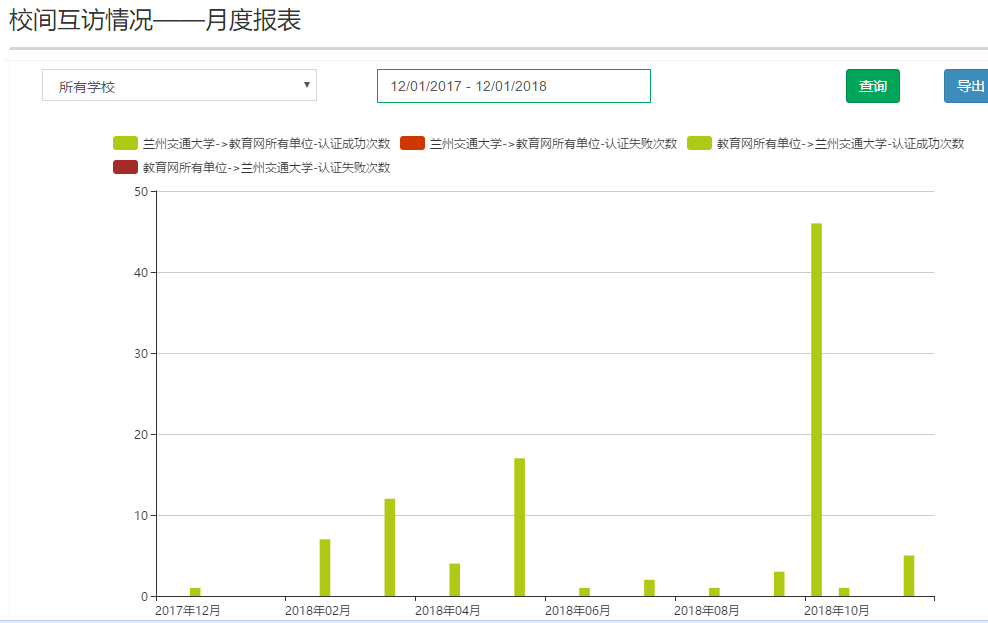Select the bar of value 4 after 2018年04月

[x=455, y=580]
